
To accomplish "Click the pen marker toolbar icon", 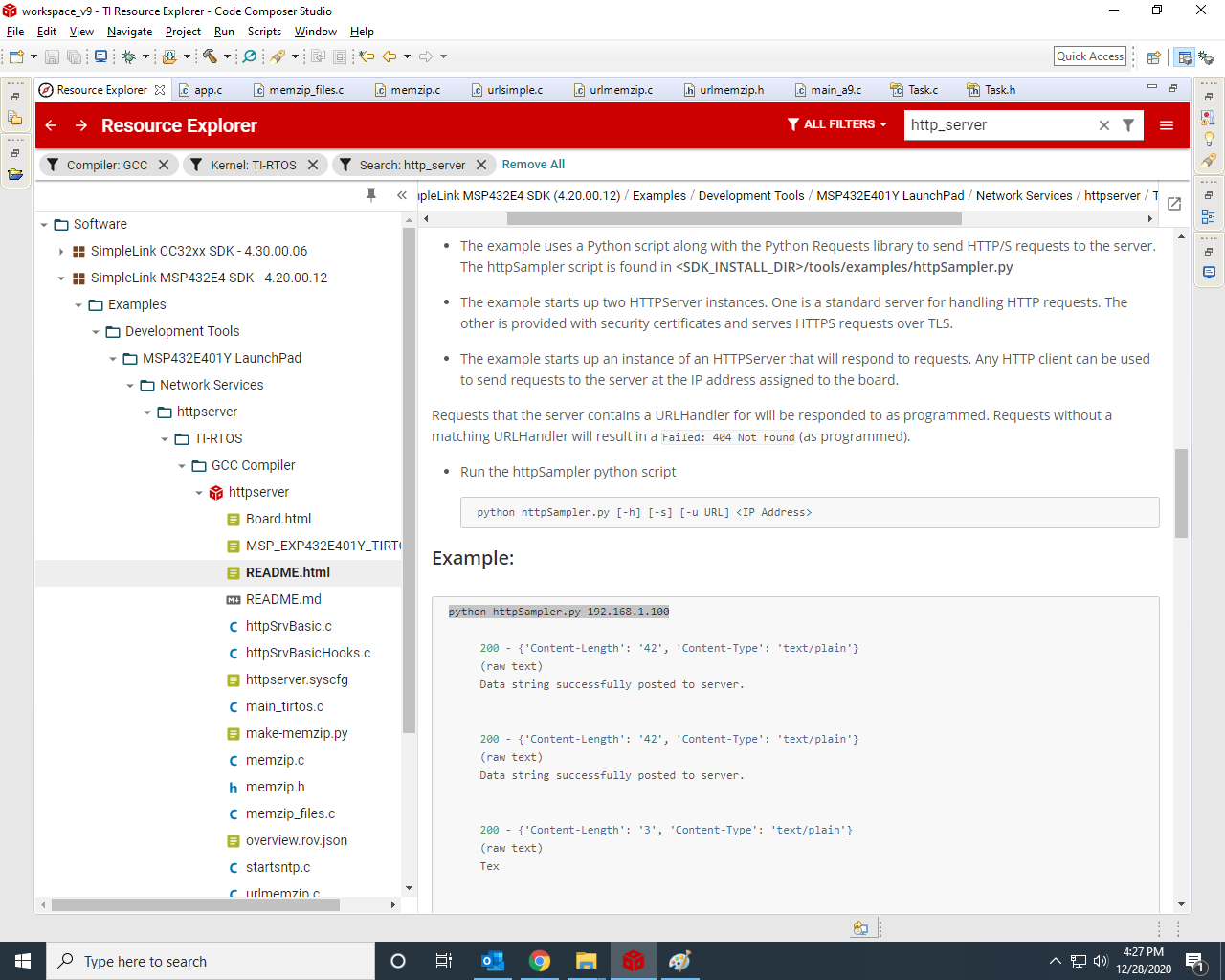I will (278, 56).
